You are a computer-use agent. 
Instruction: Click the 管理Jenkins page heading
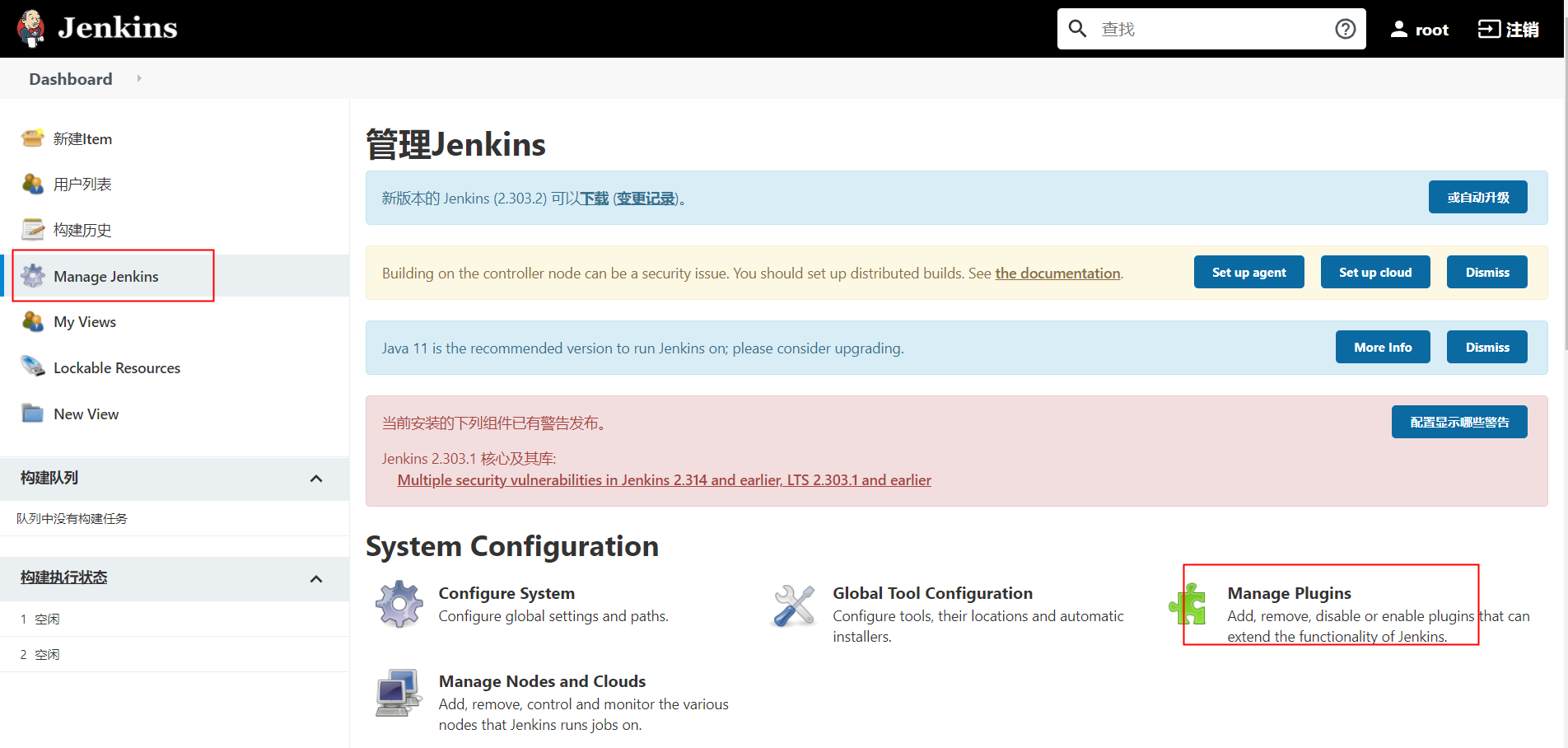point(455,144)
